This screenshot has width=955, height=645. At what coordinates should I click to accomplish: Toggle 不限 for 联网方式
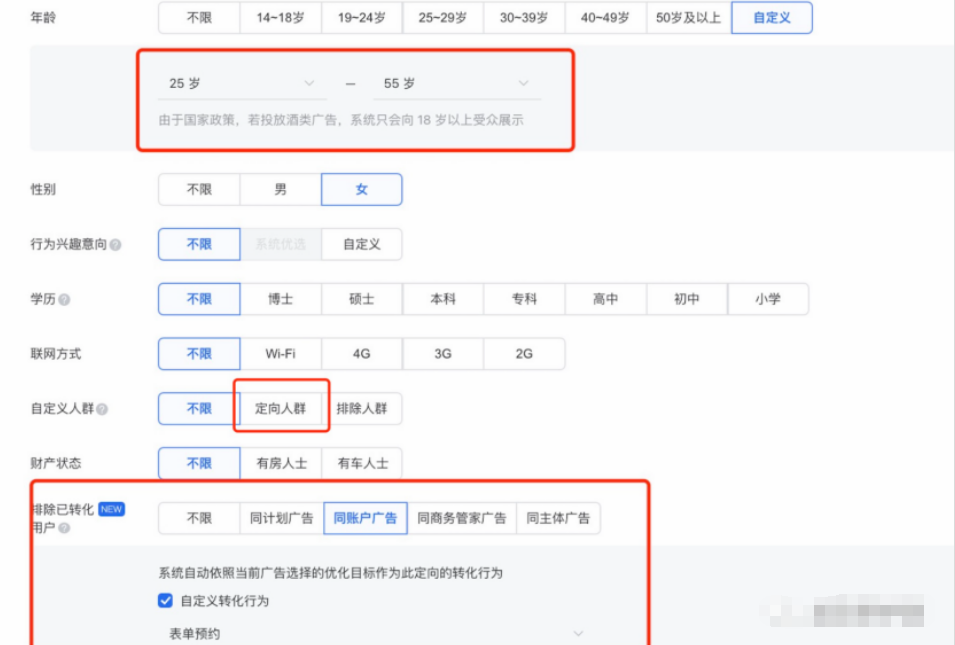199,353
